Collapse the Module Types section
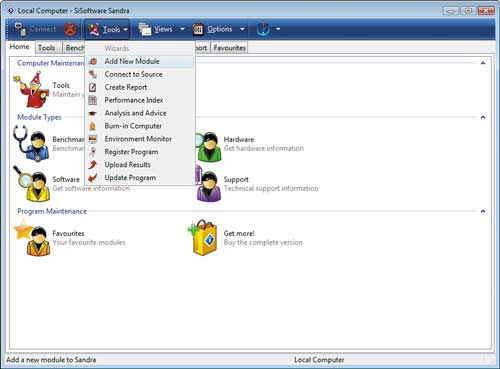Screen dimensions: 500x369 coord(483,117)
